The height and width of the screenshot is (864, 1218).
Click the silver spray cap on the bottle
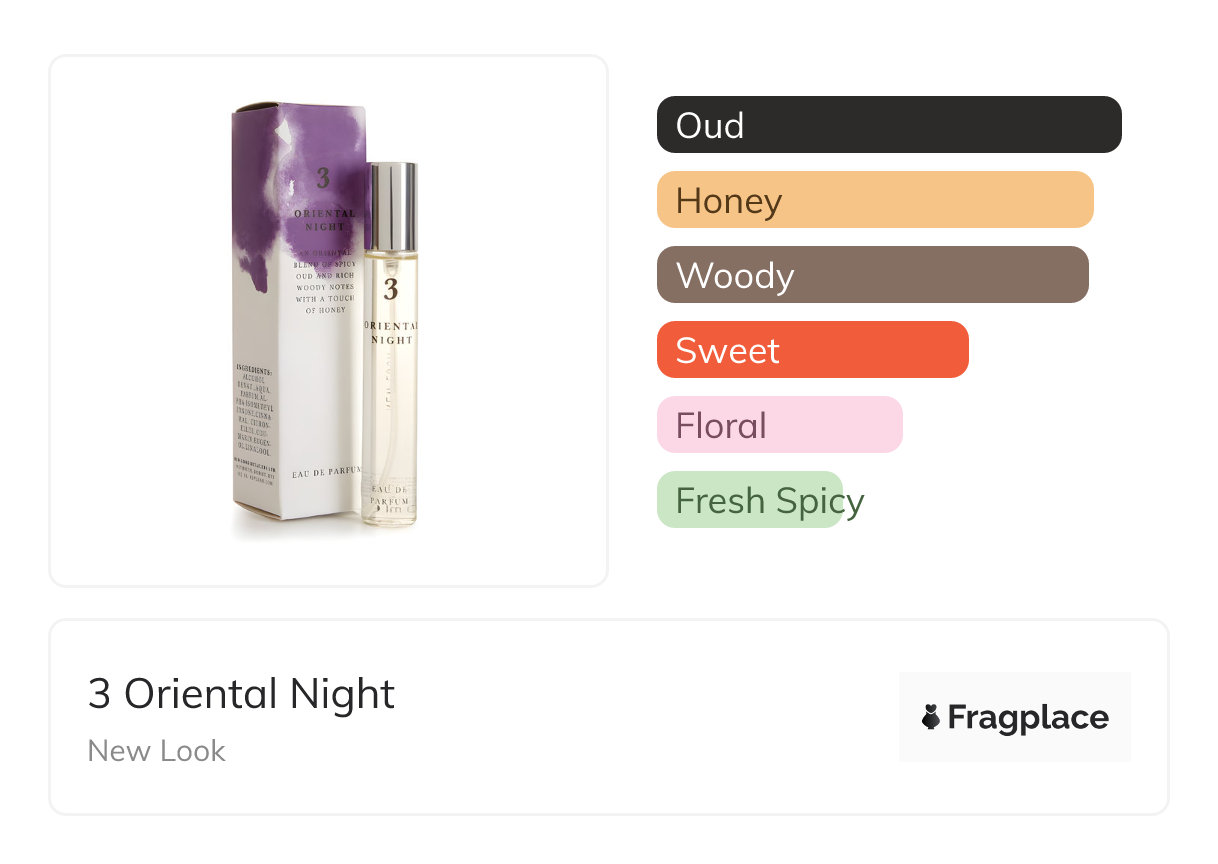(x=391, y=206)
